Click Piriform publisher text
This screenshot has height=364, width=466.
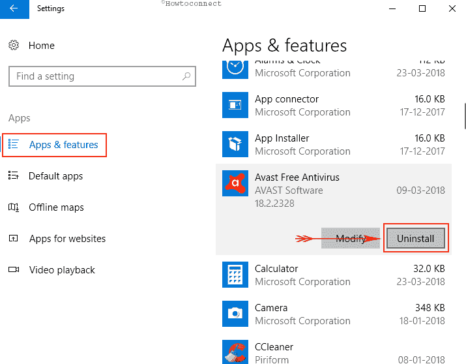272,360
